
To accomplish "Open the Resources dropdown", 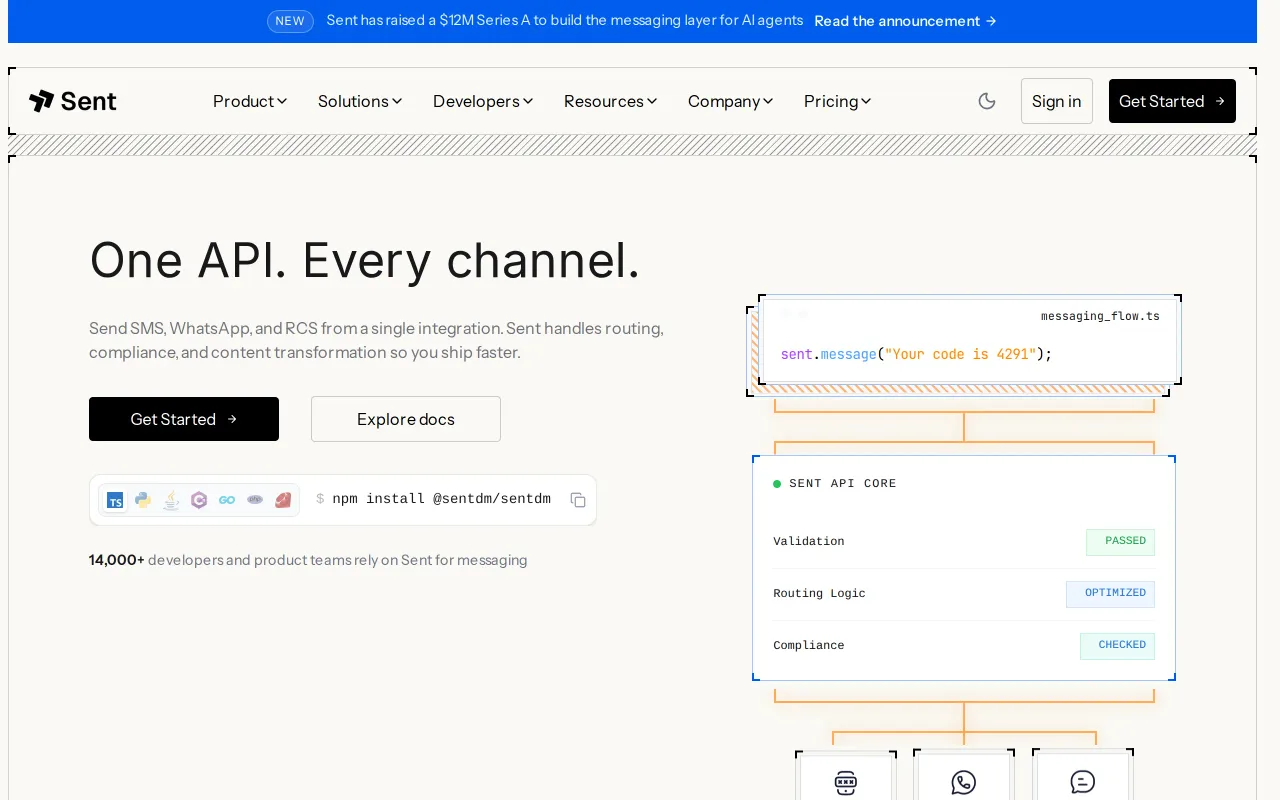I will (x=611, y=101).
